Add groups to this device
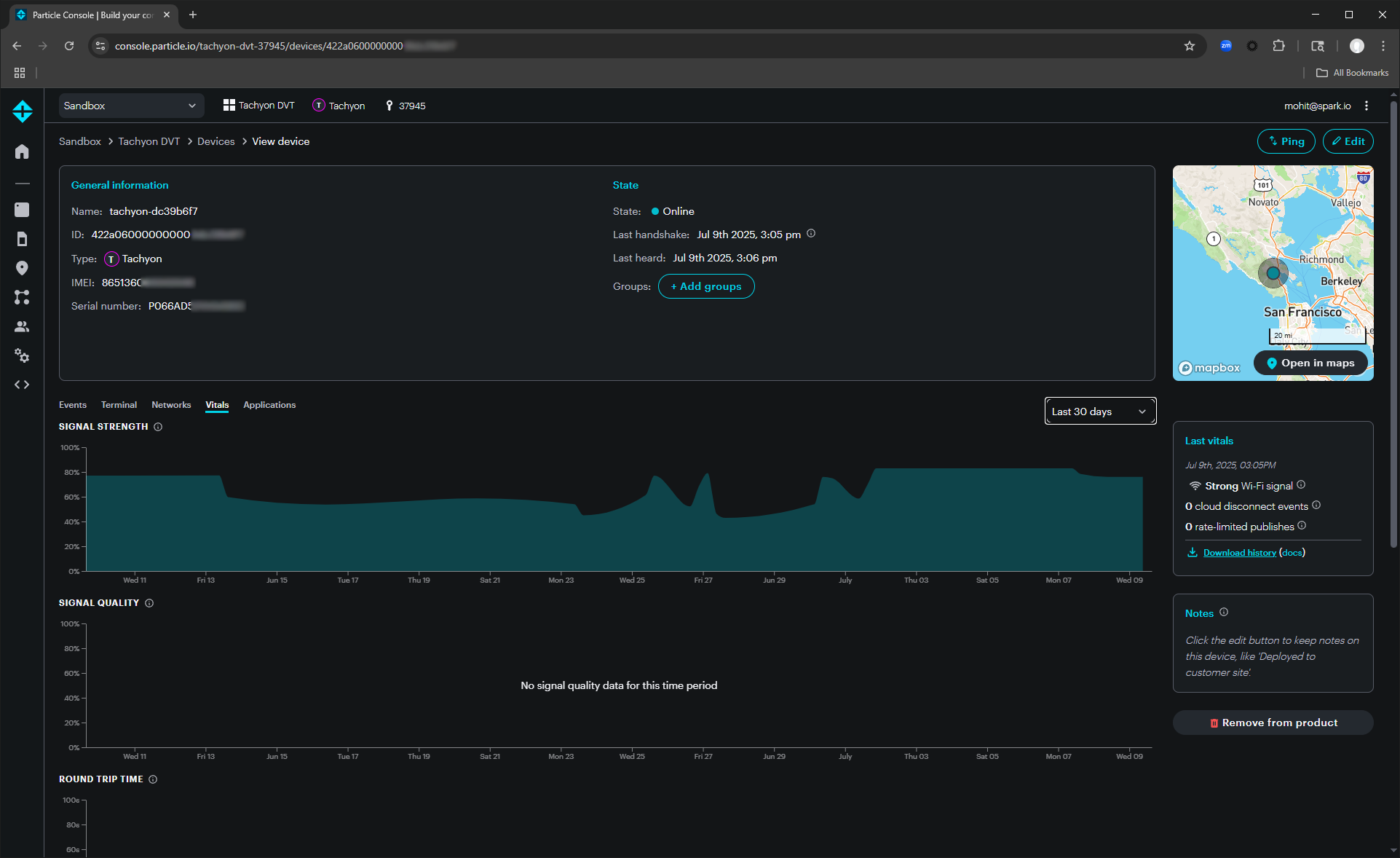 point(706,286)
